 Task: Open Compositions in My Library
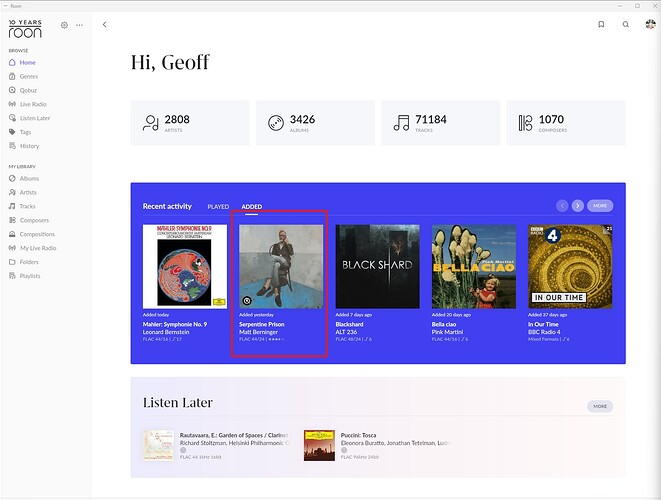tap(37, 234)
